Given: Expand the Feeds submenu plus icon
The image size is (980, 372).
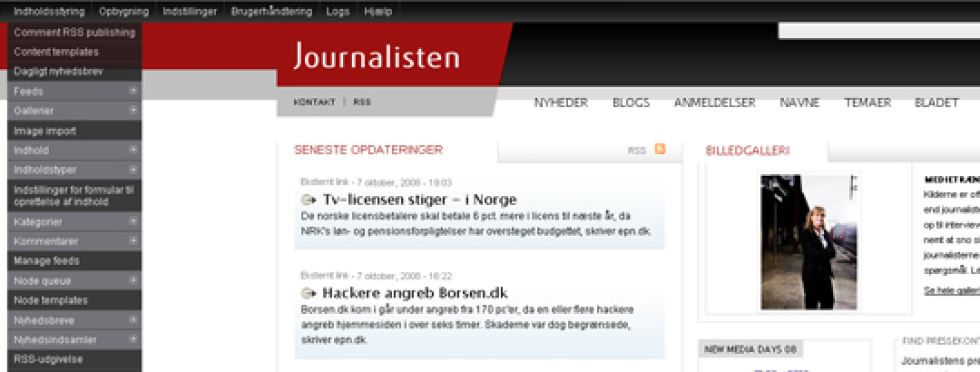Looking at the screenshot, I should pos(133,91).
